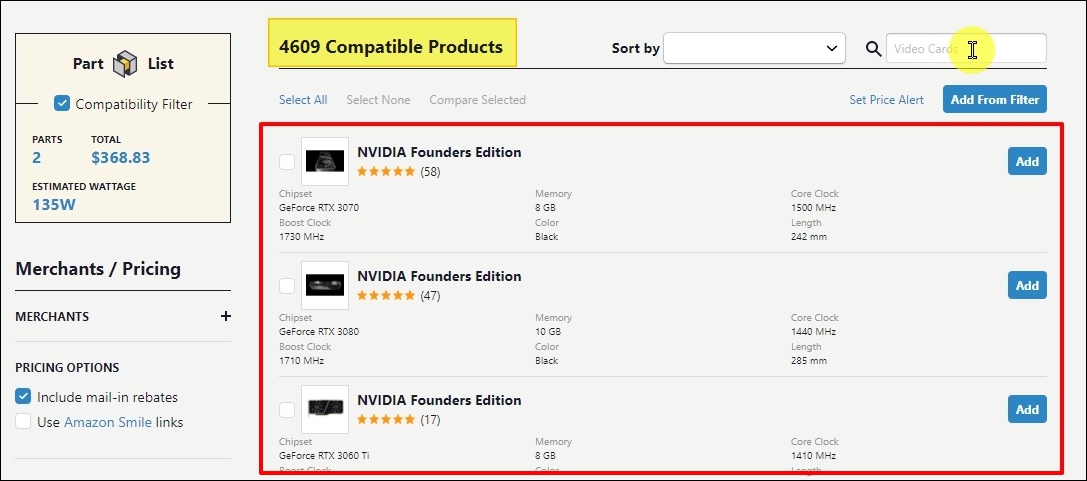The height and width of the screenshot is (481, 1087).
Task: Open NVIDIA Founders Edition title with 47 reviews
Action: (x=439, y=276)
